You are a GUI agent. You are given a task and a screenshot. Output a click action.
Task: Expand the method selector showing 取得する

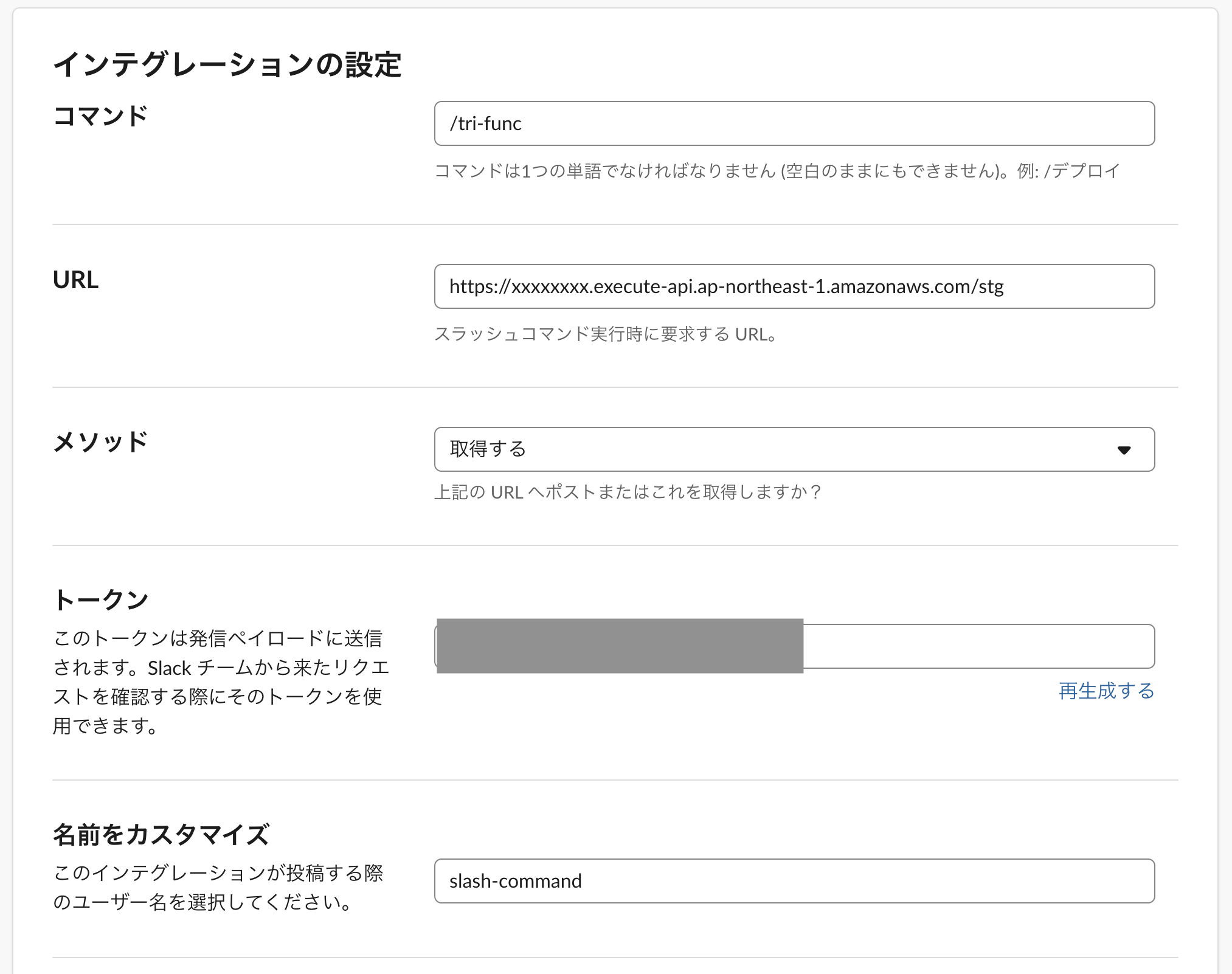pyautogui.click(x=794, y=450)
